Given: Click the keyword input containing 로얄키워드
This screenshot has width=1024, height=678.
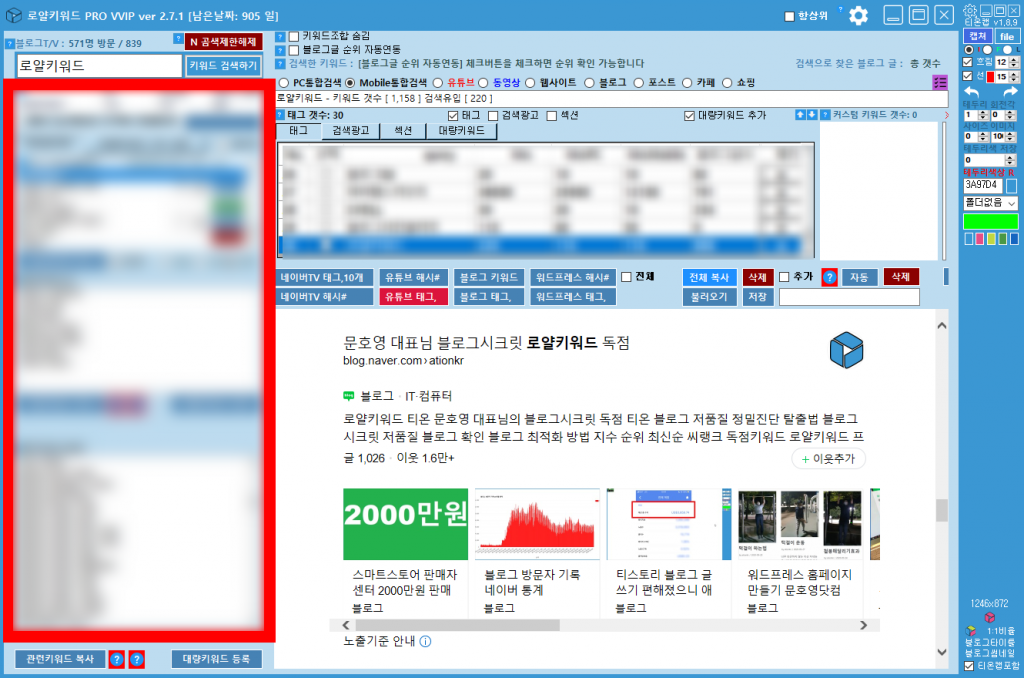Looking at the screenshot, I should pos(99,66).
